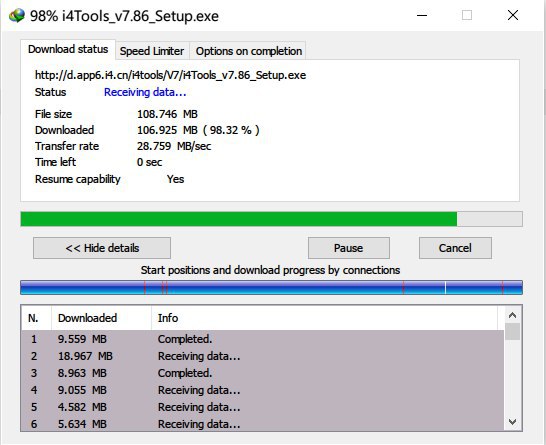Click the scroll down arrow in connections list
Screen dimensions: 546x445
point(512,422)
